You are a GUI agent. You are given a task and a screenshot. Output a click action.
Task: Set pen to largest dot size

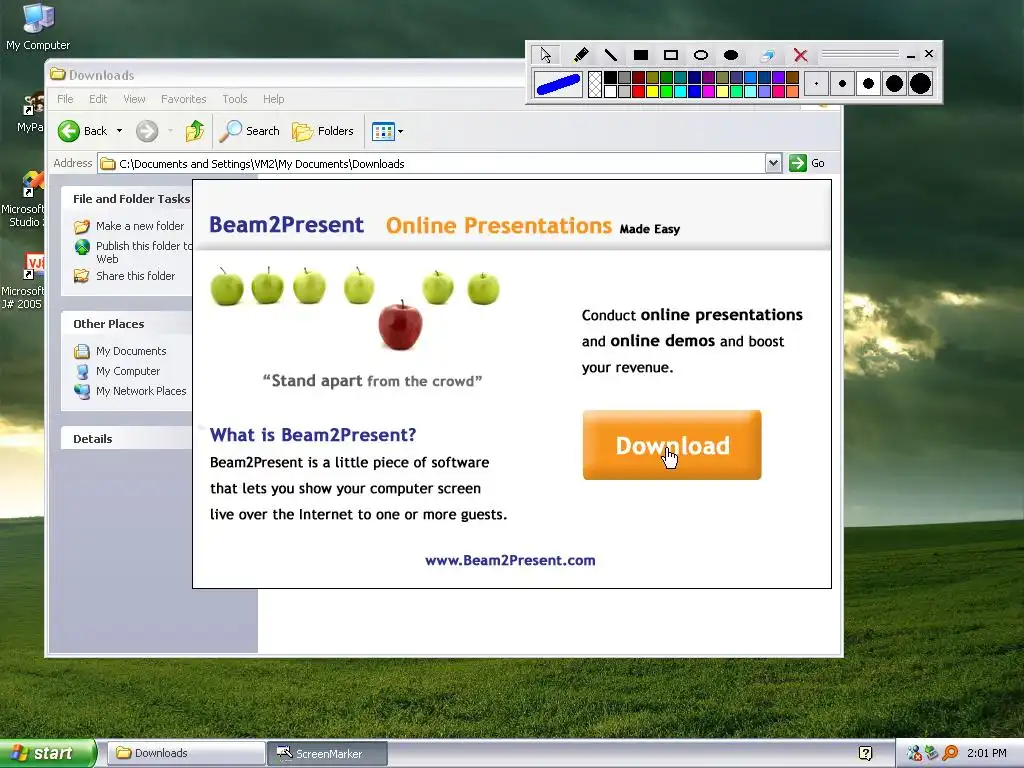pos(920,84)
